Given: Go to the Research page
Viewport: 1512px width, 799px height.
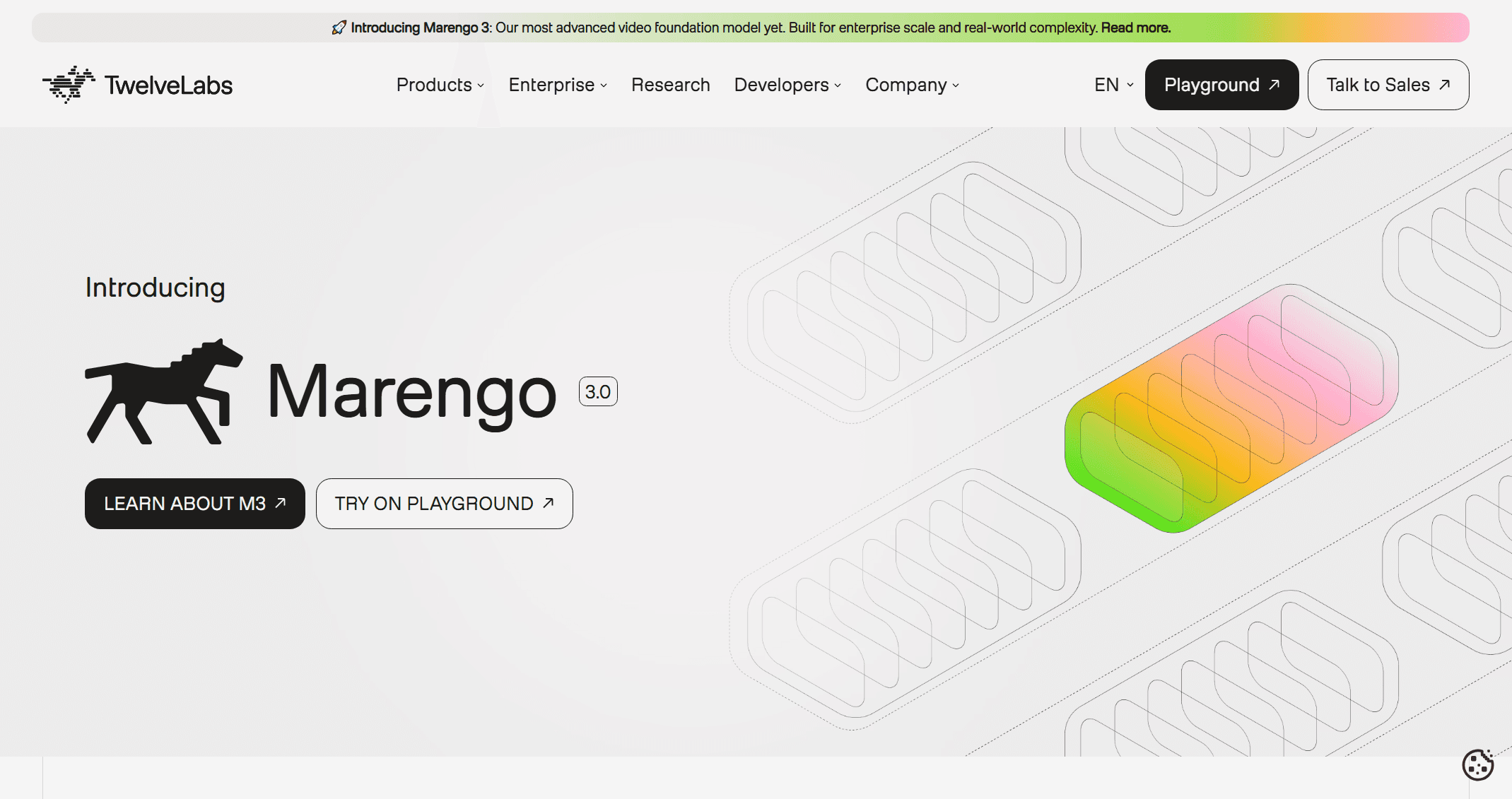Looking at the screenshot, I should tap(670, 85).
